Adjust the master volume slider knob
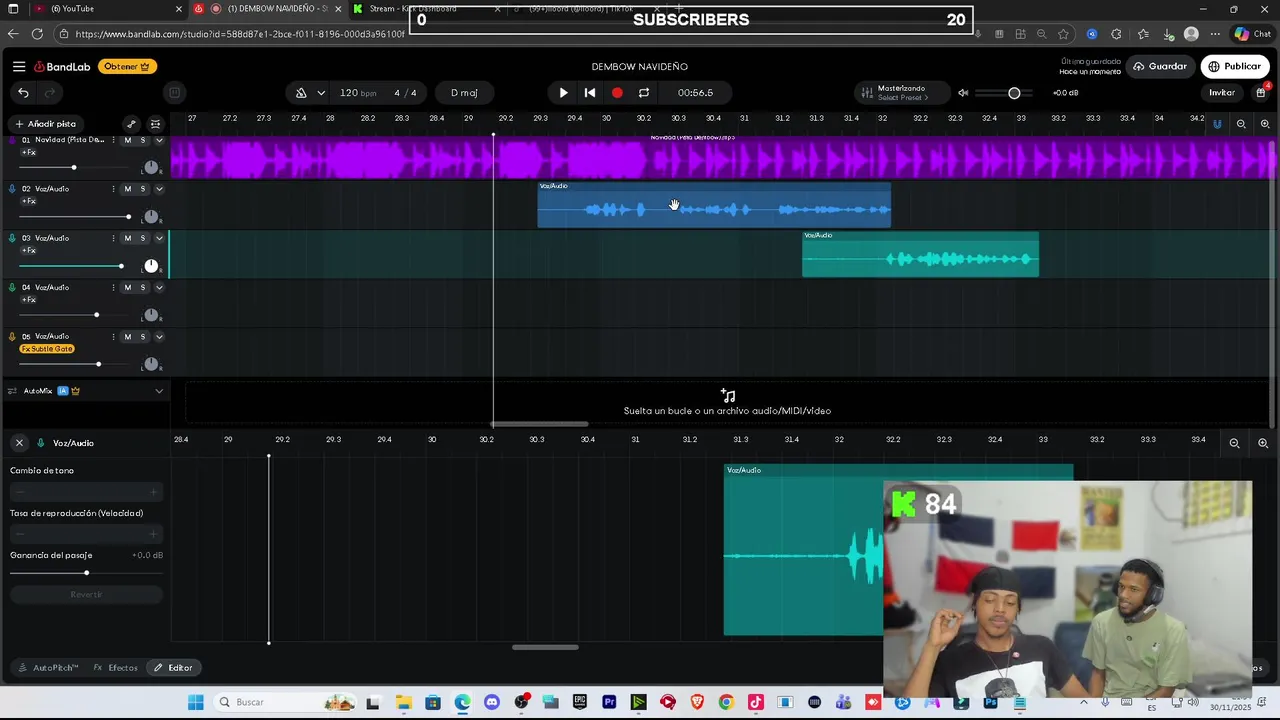The image size is (1280, 720). pos(1014,93)
